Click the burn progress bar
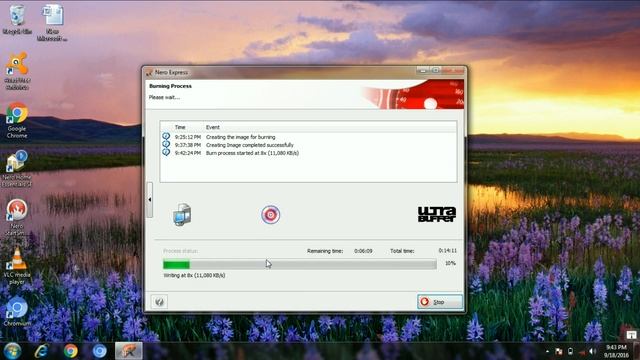This screenshot has width=640, height=360. click(300, 264)
